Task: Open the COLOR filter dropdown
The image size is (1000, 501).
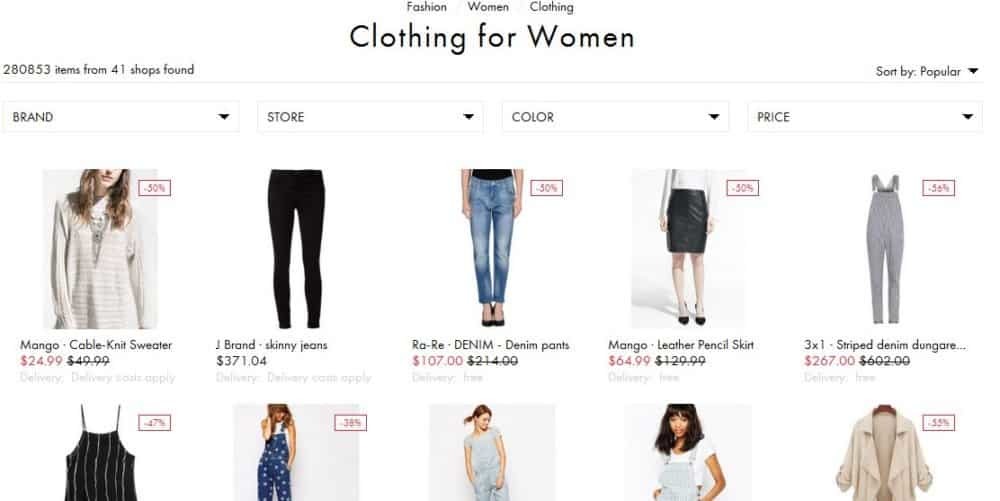Action: [x=615, y=117]
